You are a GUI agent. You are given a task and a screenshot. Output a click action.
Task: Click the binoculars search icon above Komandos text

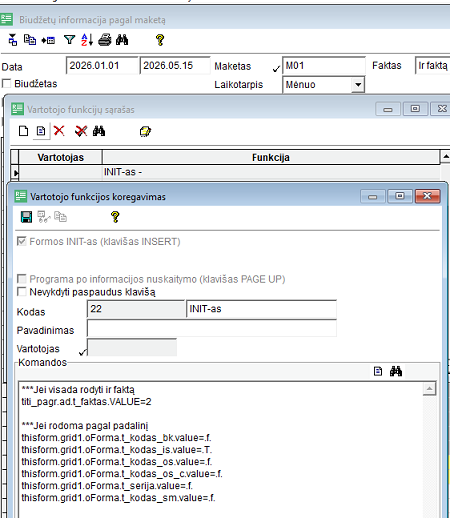click(396, 371)
